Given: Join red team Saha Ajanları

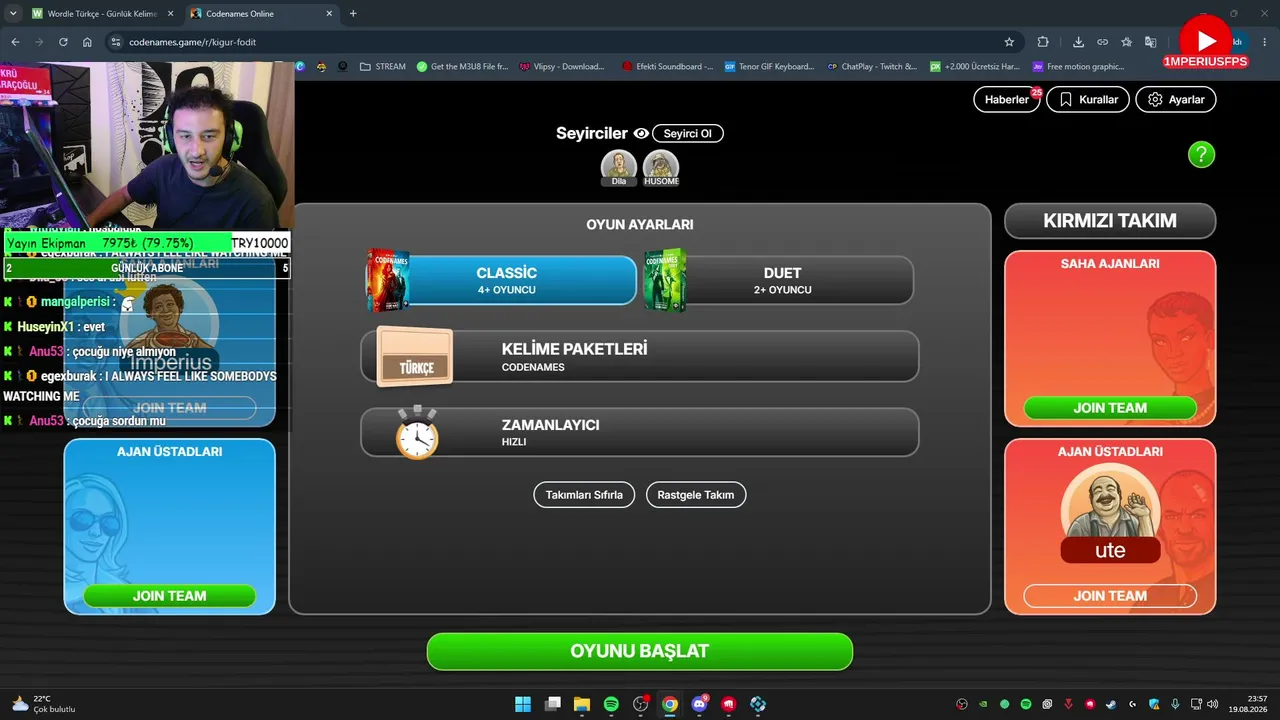Looking at the screenshot, I should [x=1110, y=408].
